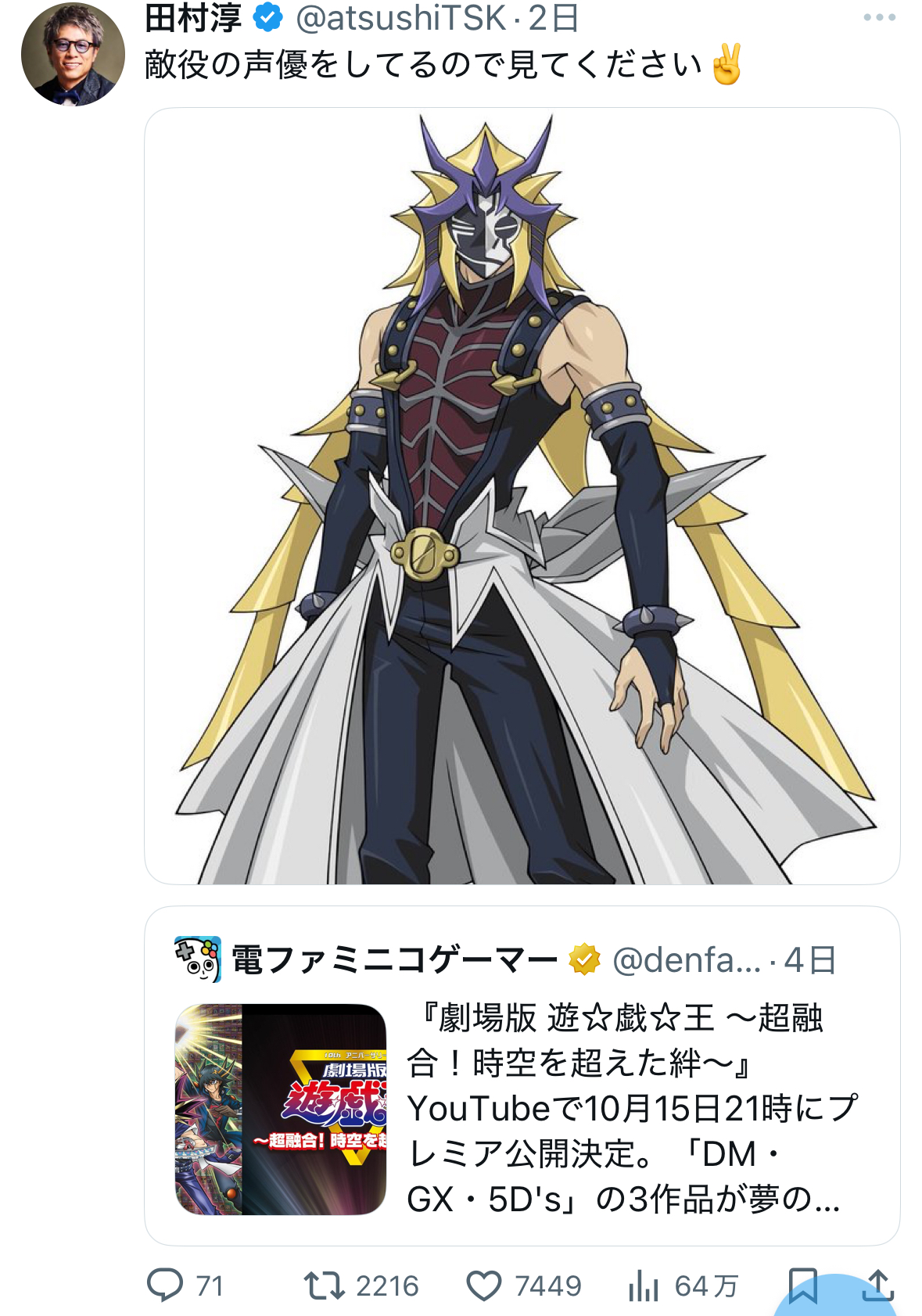Image resolution: width=922 pixels, height=1316 pixels.
Task: Open the reply icon with 71 comments
Action: pyautogui.click(x=165, y=1285)
